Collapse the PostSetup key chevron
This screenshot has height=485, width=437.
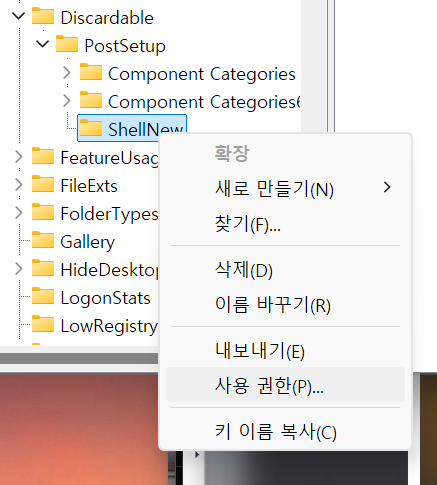click(x=42, y=44)
